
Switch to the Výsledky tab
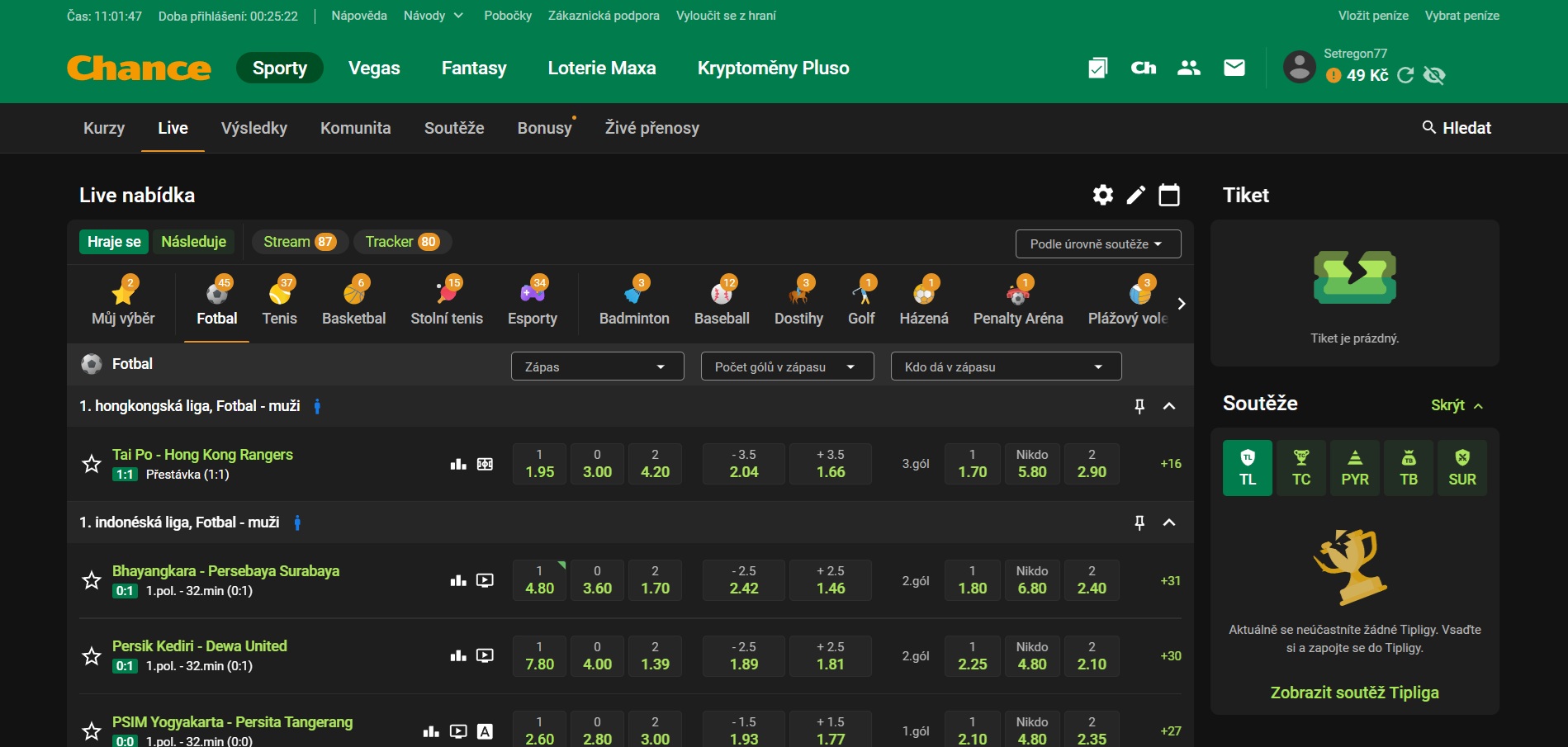tap(254, 128)
